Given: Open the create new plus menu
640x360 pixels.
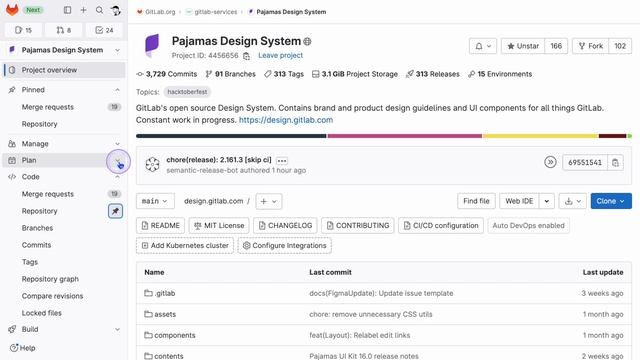Looking at the screenshot, I should (84, 10).
